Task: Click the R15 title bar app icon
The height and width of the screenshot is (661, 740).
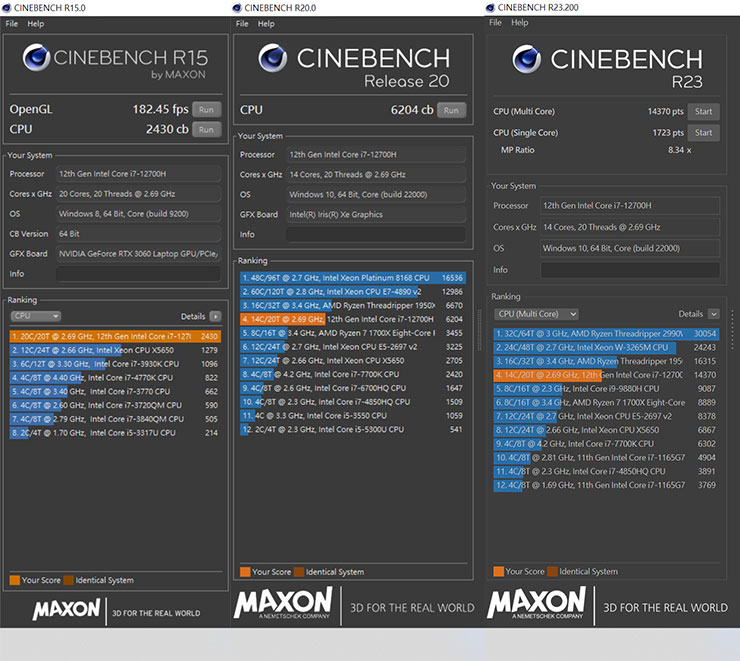Action: [7, 7]
